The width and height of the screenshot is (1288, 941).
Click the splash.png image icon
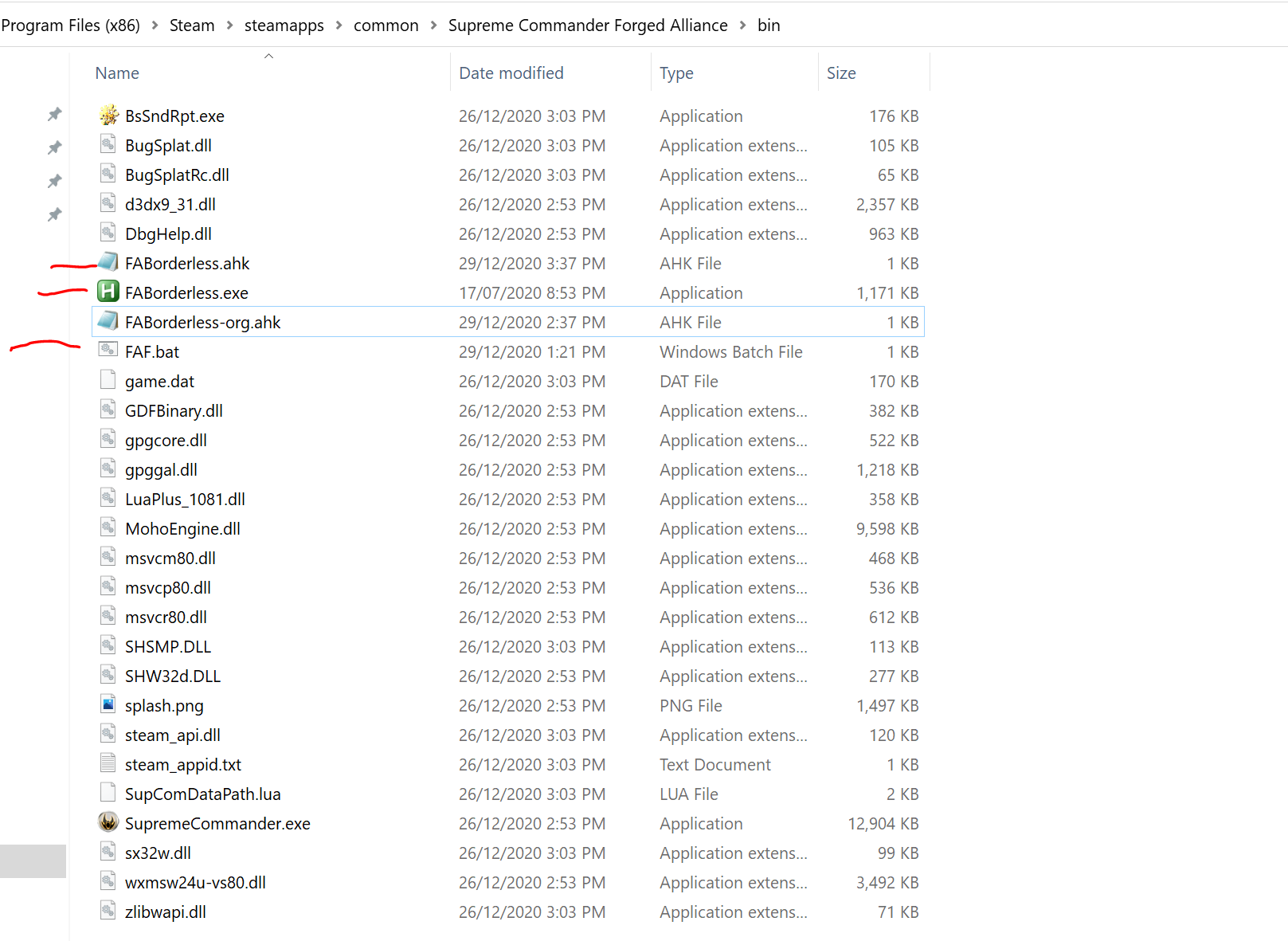[108, 704]
